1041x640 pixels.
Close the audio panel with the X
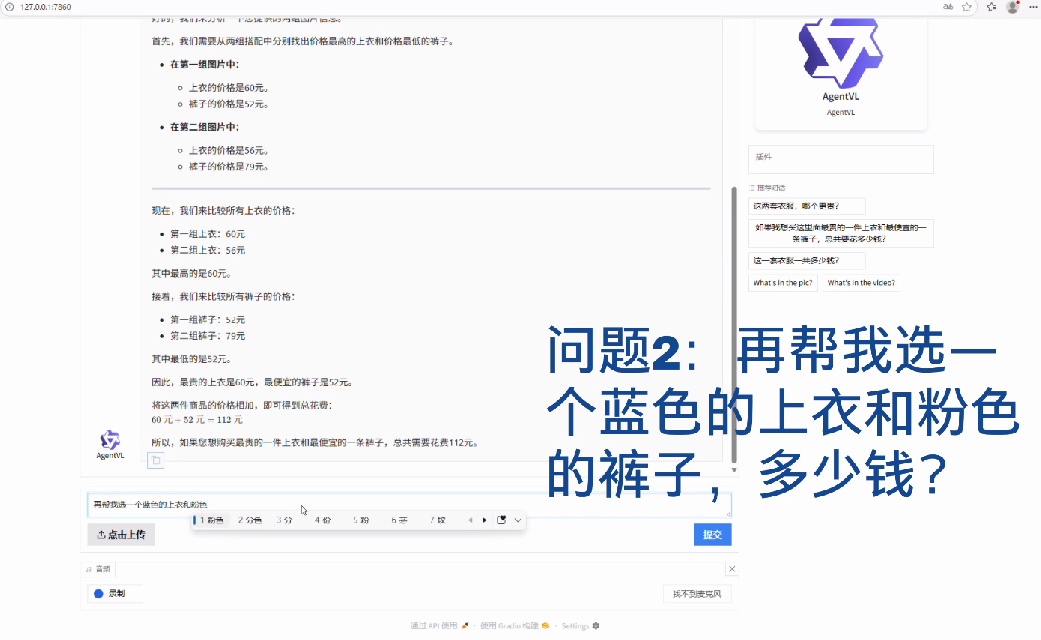pyautogui.click(x=731, y=569)
